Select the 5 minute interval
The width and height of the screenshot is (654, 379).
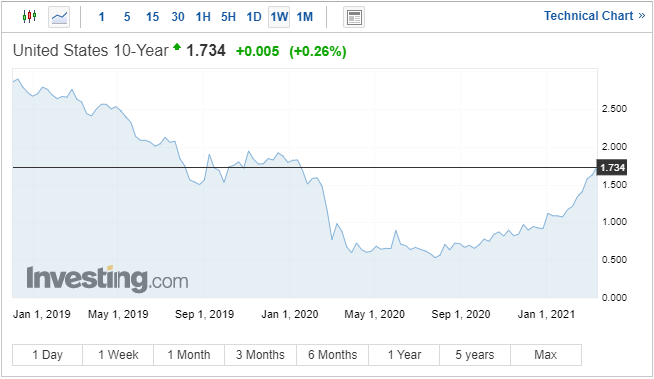coord(127,17)
